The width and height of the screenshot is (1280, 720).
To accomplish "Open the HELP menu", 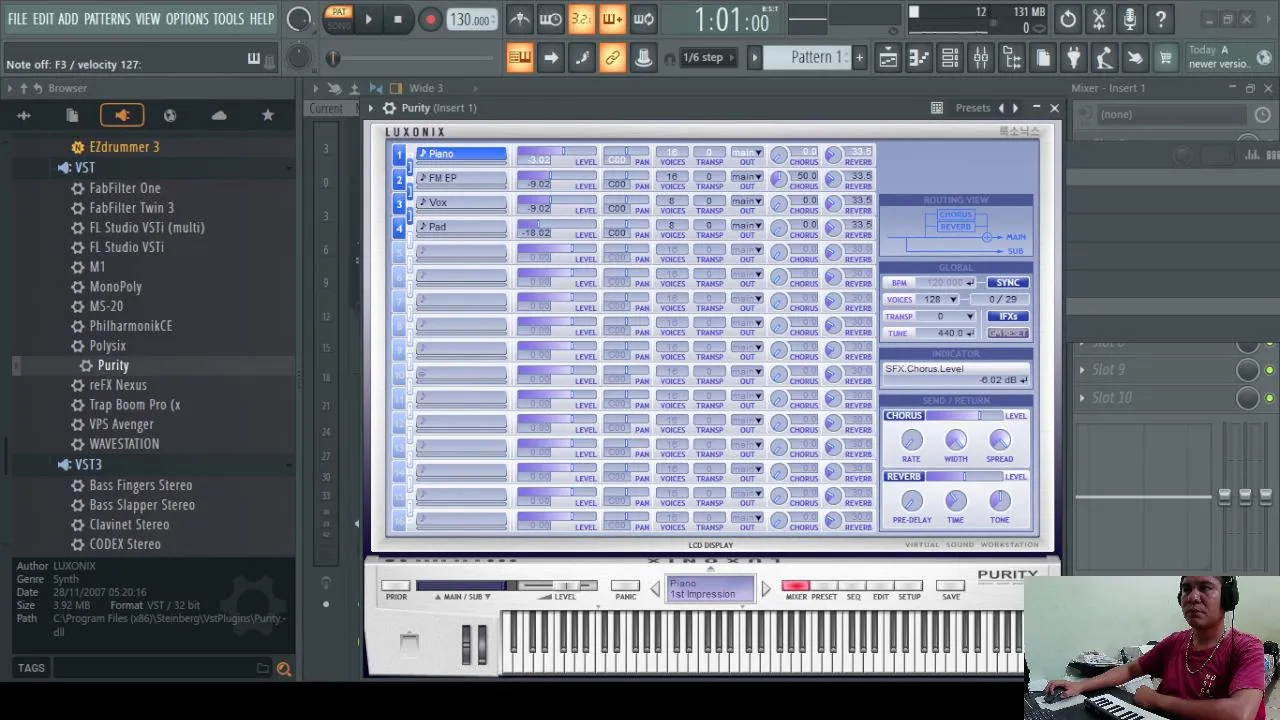I will pos(261,19).
